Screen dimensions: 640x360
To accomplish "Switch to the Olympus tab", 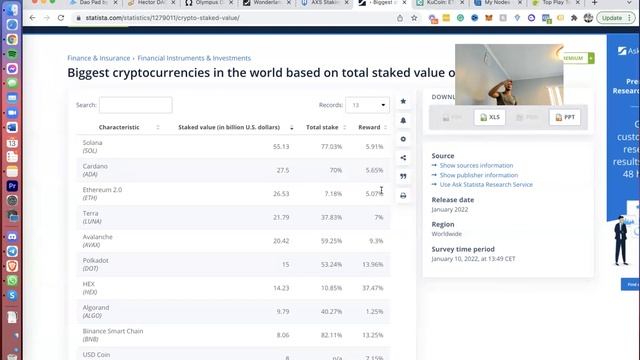I will coord(209,3).
